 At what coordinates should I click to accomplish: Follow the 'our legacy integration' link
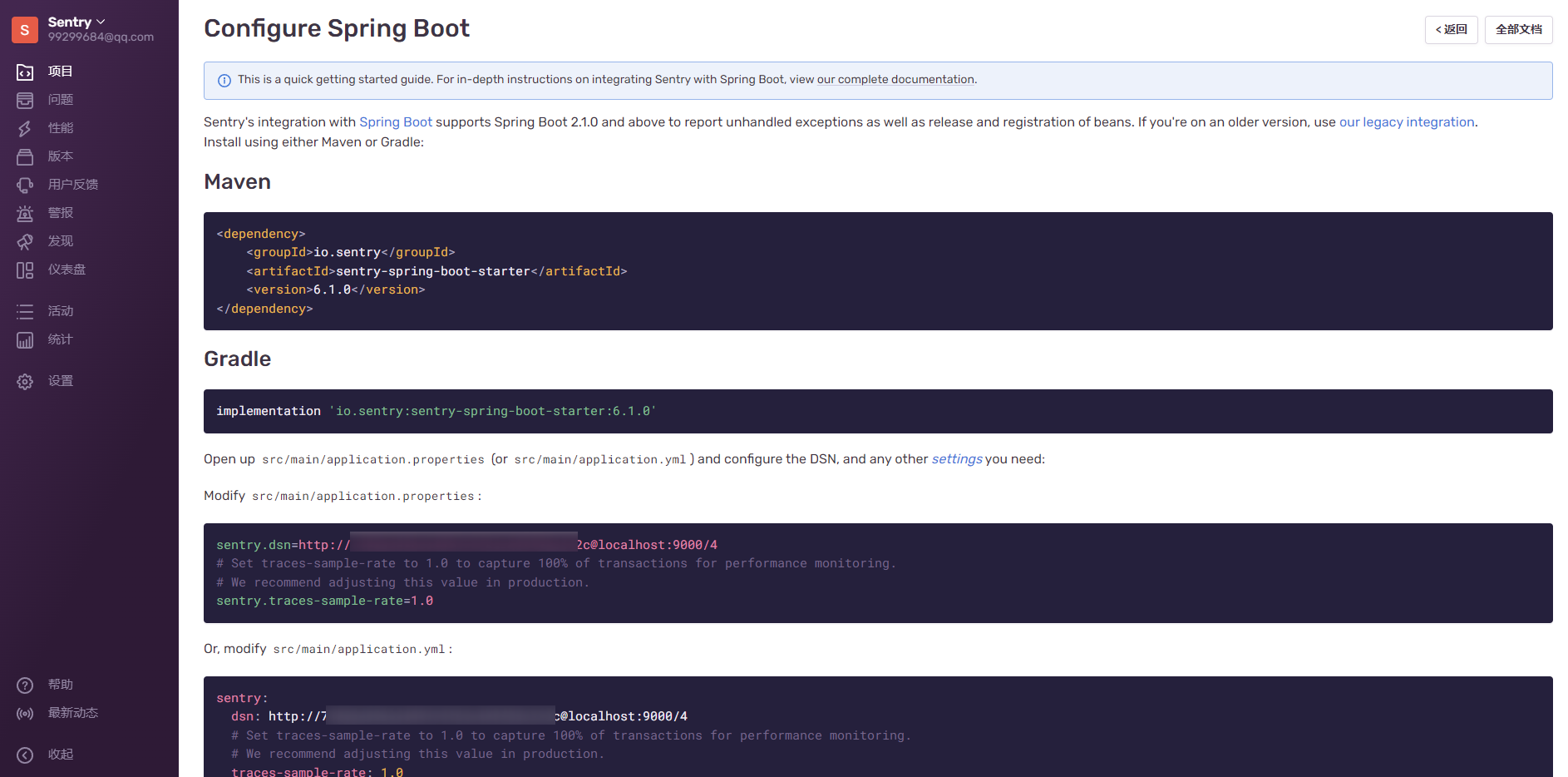pos(1406,122)
